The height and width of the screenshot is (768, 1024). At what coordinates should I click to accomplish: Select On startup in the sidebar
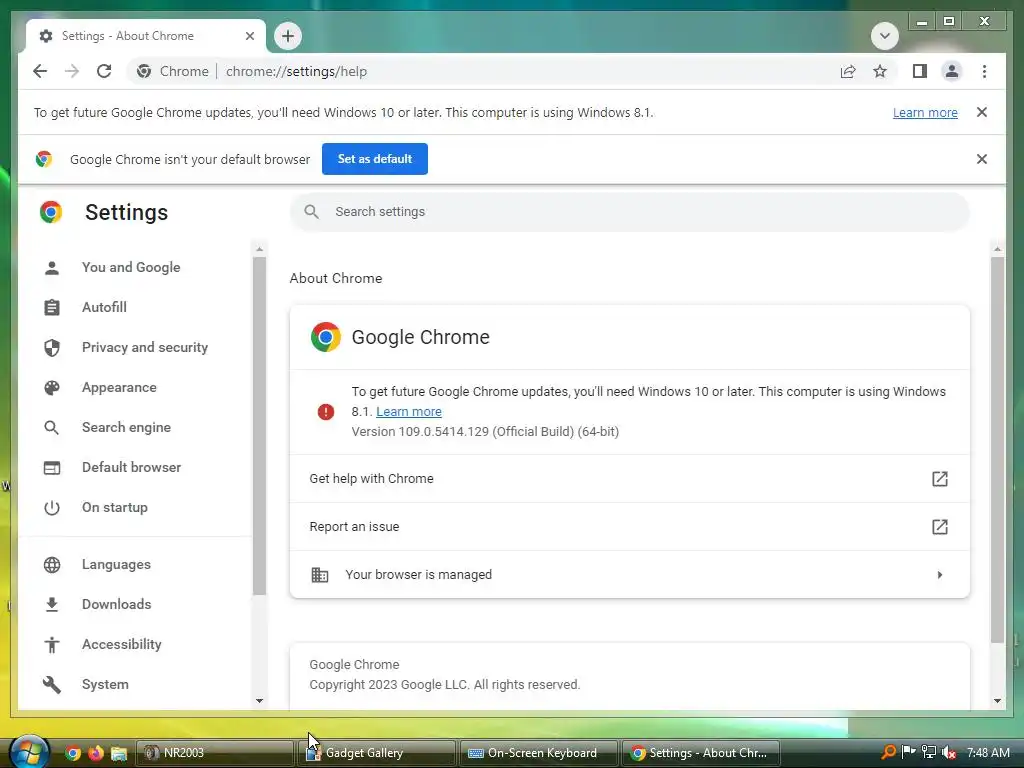tap(114, 507)
